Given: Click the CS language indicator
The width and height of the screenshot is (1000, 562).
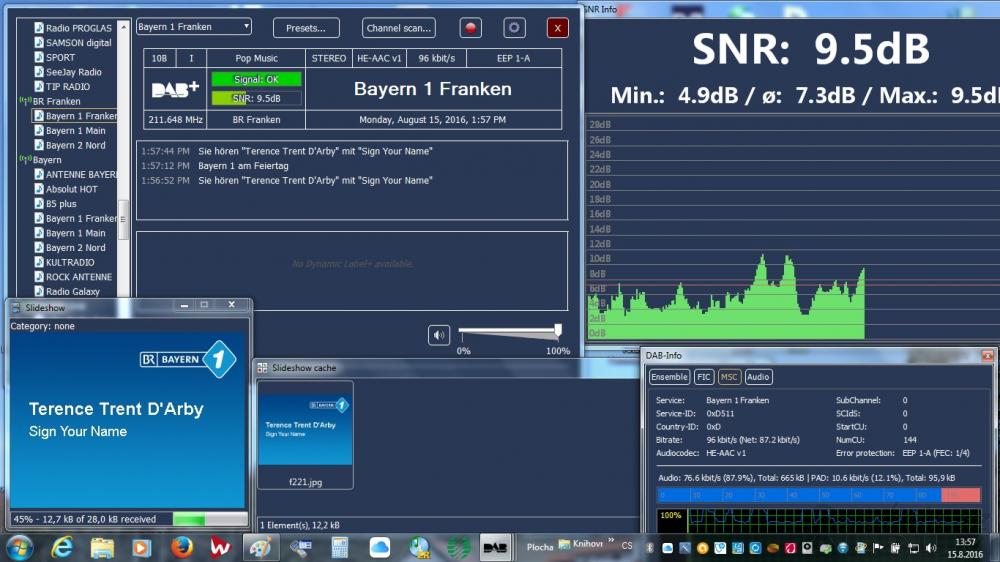Looking at the screenshot, I should click(x=627, y=545).
